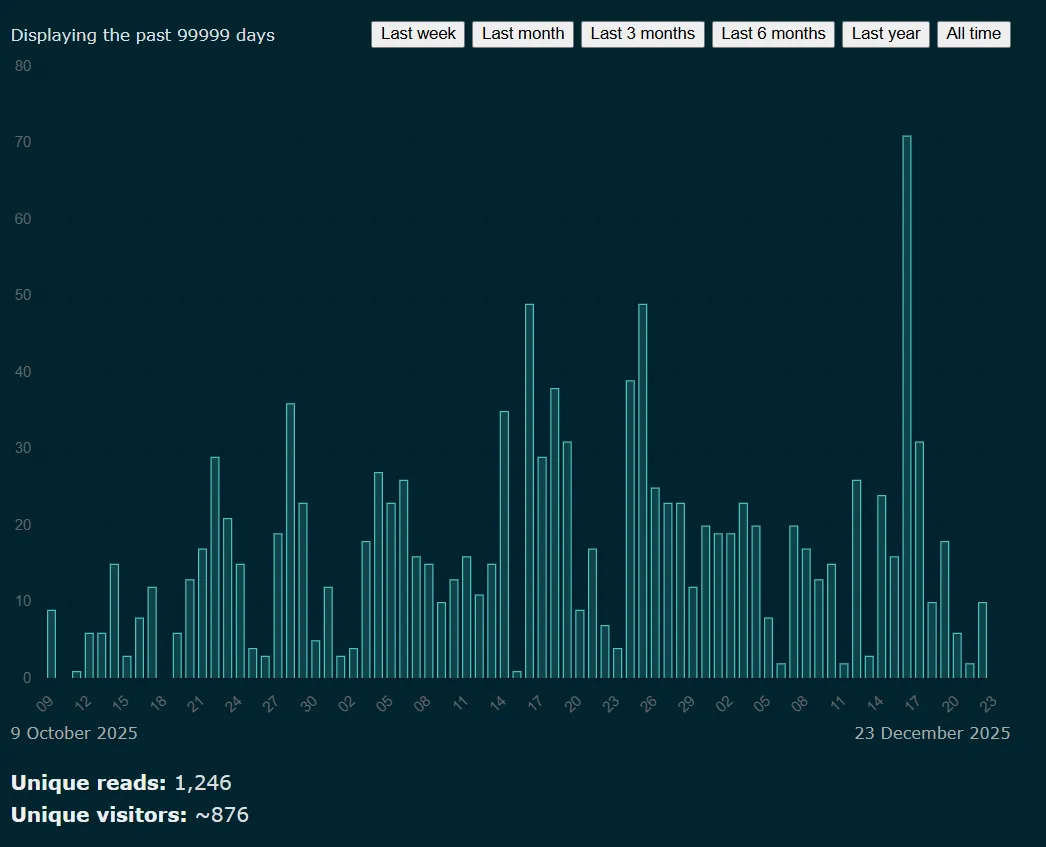Click the "Unique visitors: ~876" statistic
The height and width of the screenshot is (847, 1046).
click(129, 815)
